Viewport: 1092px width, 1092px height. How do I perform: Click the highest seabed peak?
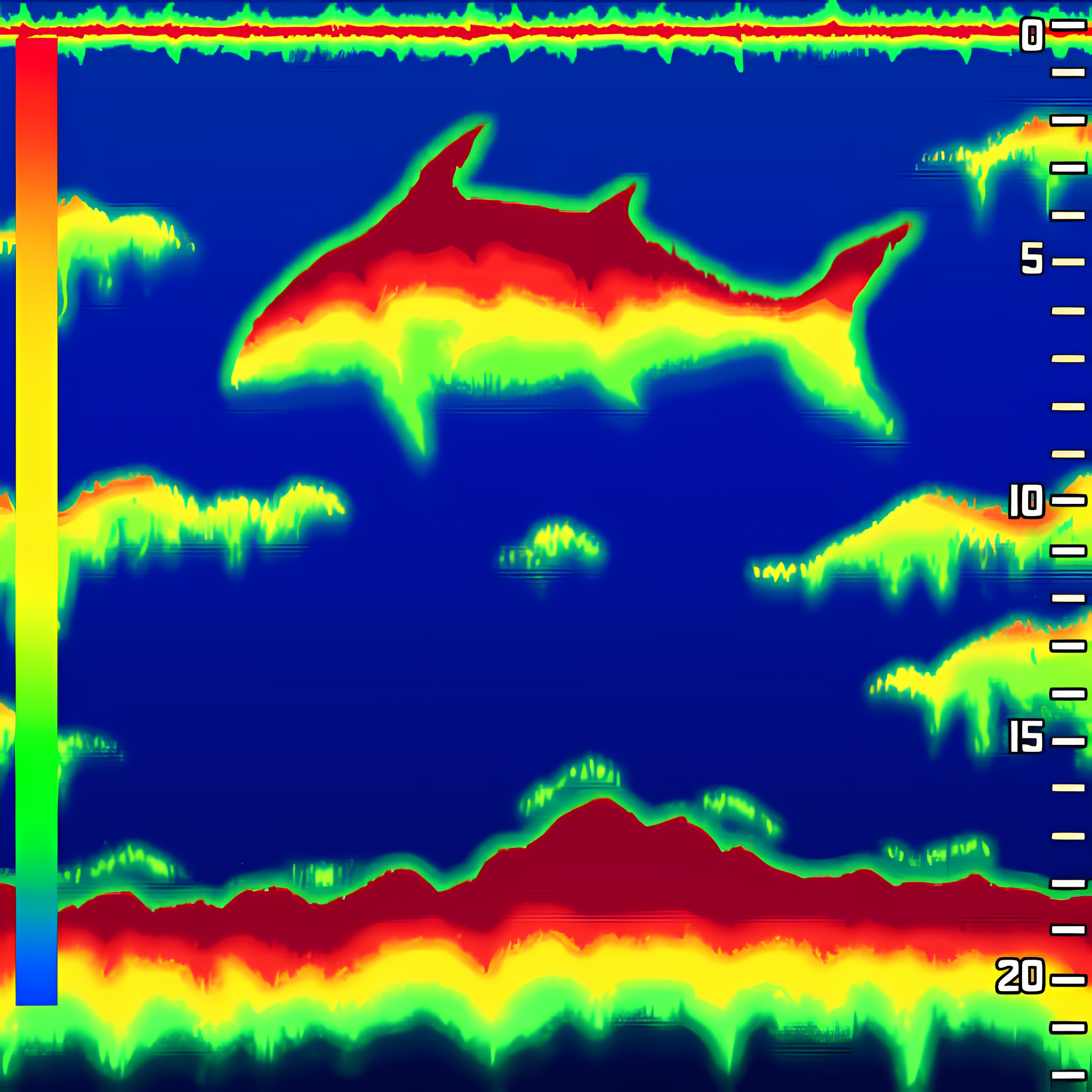tap(605, 806)
